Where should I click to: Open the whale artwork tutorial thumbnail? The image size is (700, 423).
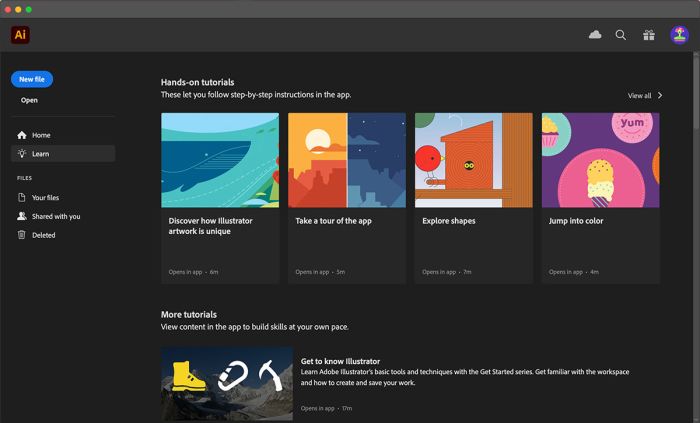point(220,160)
